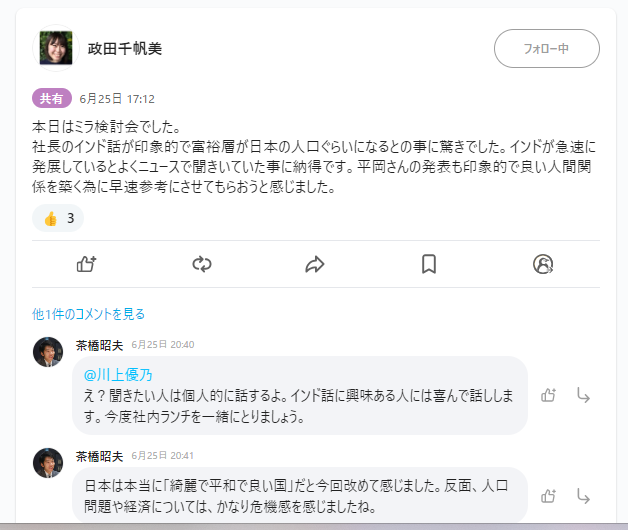Click 茶橋昭夫's avatar on the first comment
Viewport: 628px width, 530px height.
[48, 352]
